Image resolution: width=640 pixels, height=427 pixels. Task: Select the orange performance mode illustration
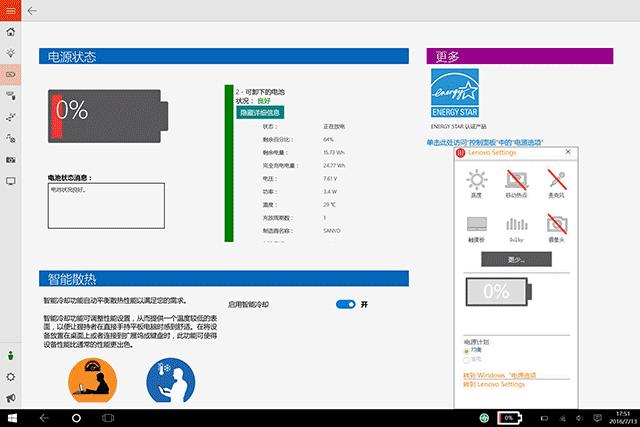92,380
